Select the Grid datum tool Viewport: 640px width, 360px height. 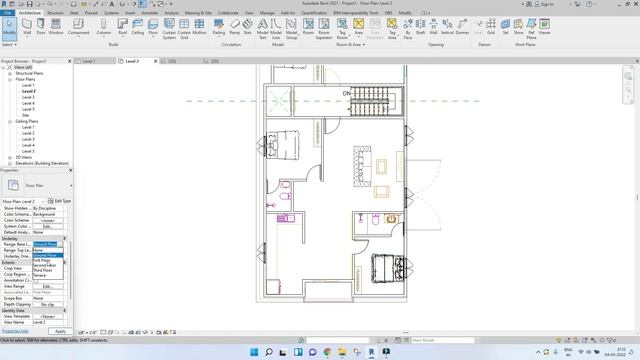[491, 27]
